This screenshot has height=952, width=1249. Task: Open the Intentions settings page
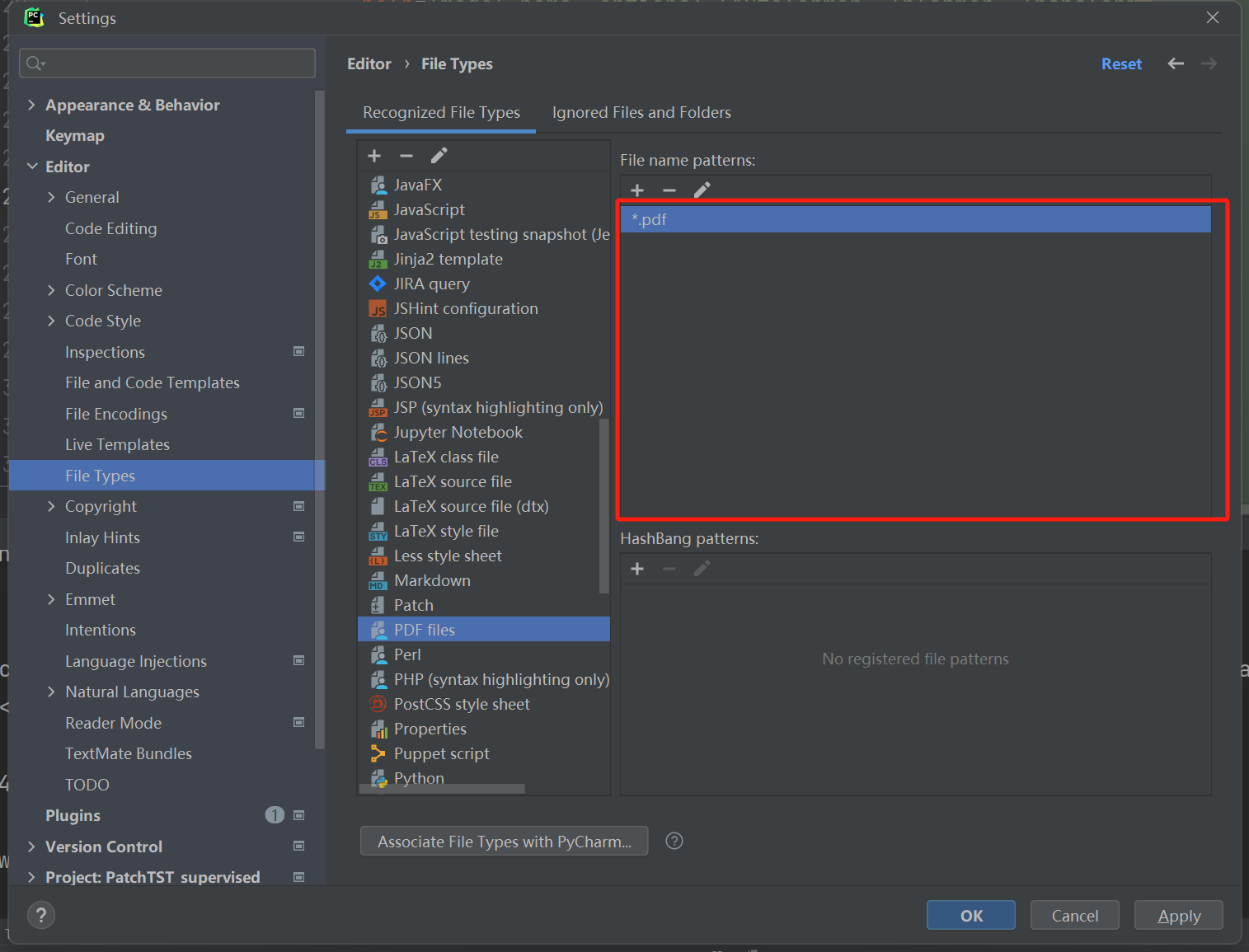coord(101,631)
